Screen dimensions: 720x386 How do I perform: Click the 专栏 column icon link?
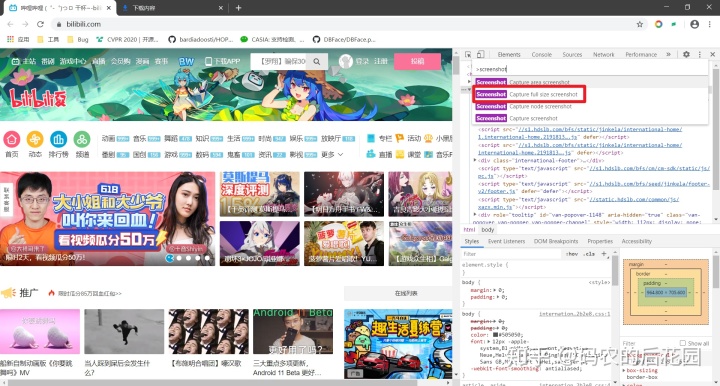point(371,138)
